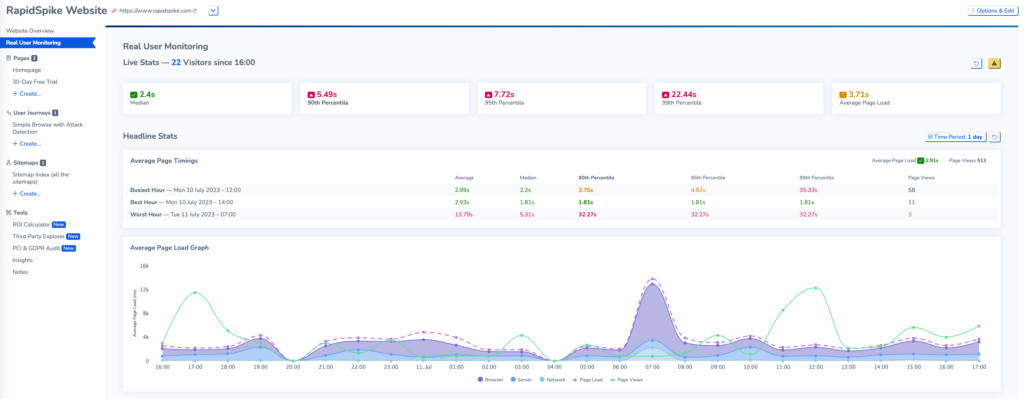Create a new sitemap
The image size is (1024, 399).
click(26, 193)
